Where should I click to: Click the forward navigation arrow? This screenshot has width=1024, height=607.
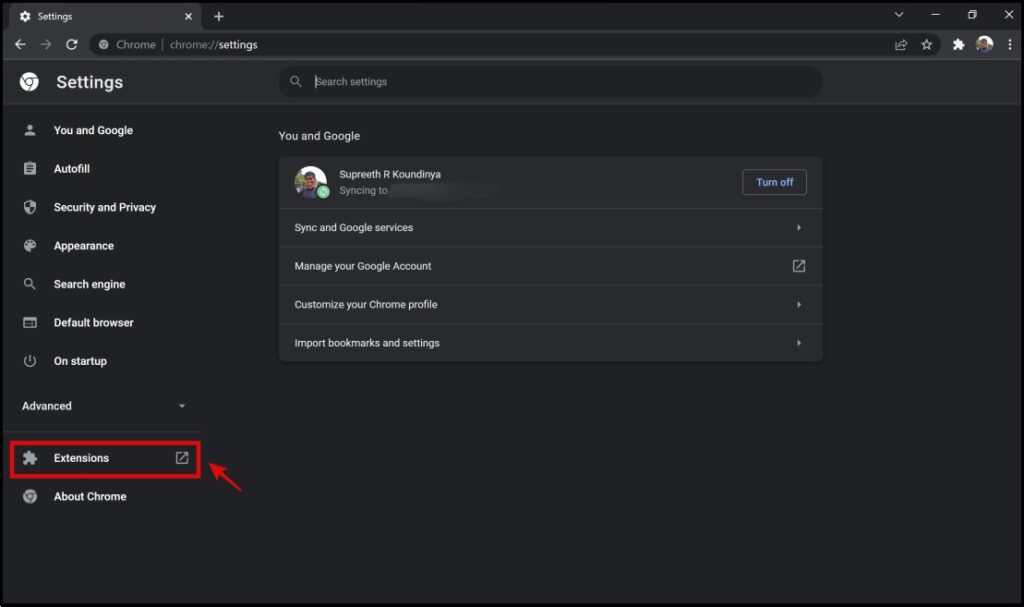pos(46,44)
